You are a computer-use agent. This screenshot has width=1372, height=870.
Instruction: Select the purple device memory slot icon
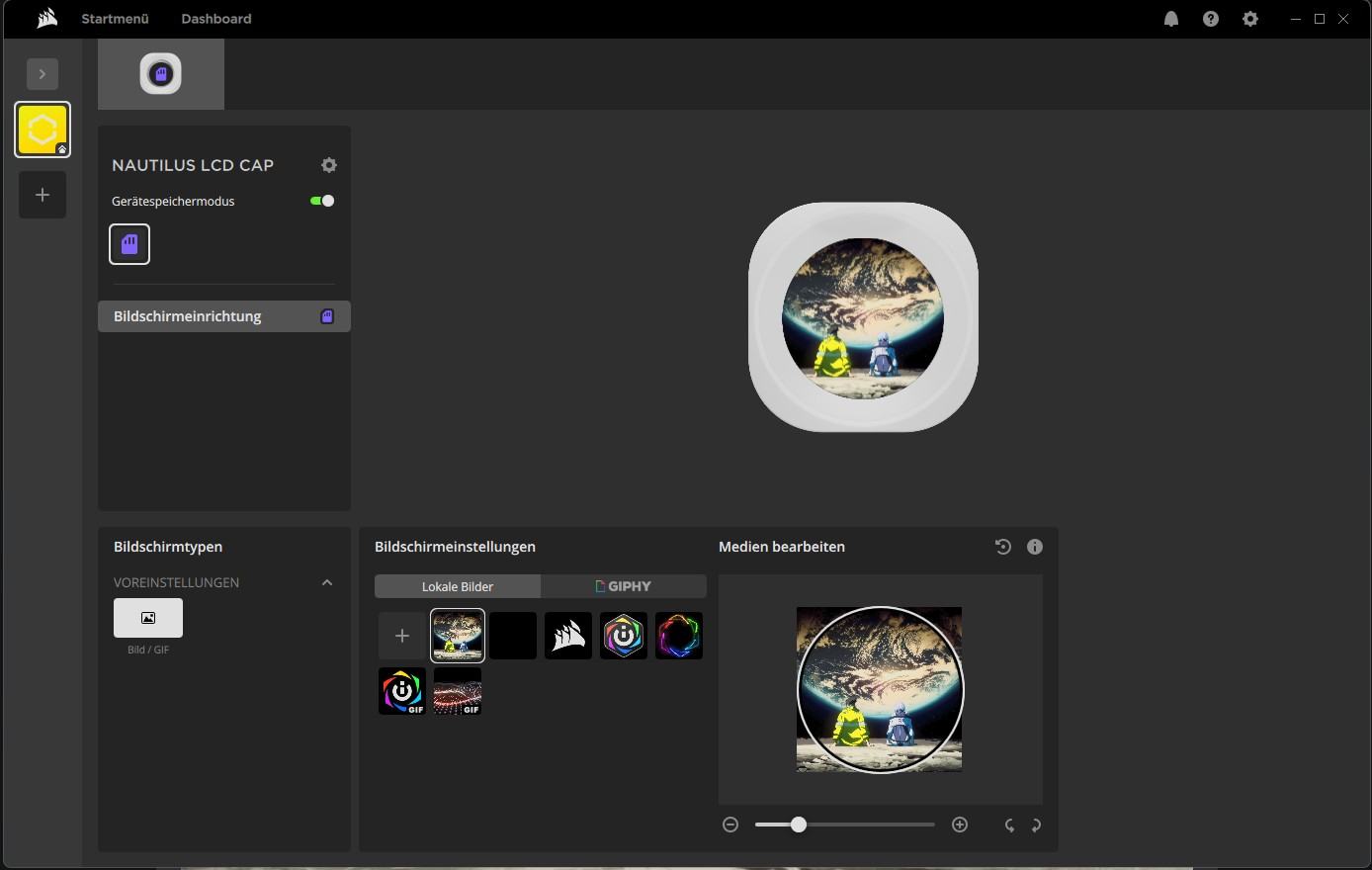[x=129, y=244]
